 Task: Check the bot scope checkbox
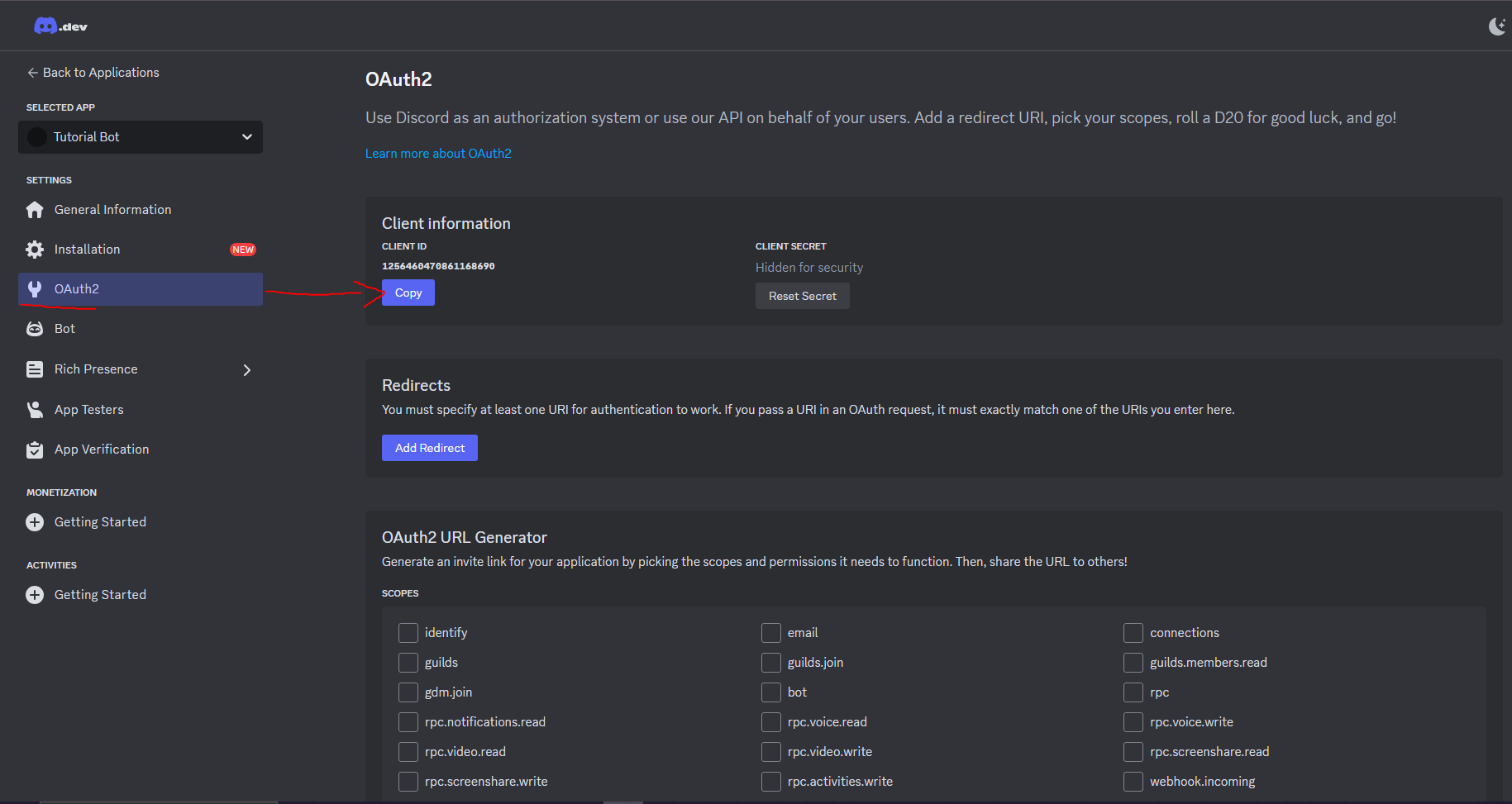(x=771, y=692)
